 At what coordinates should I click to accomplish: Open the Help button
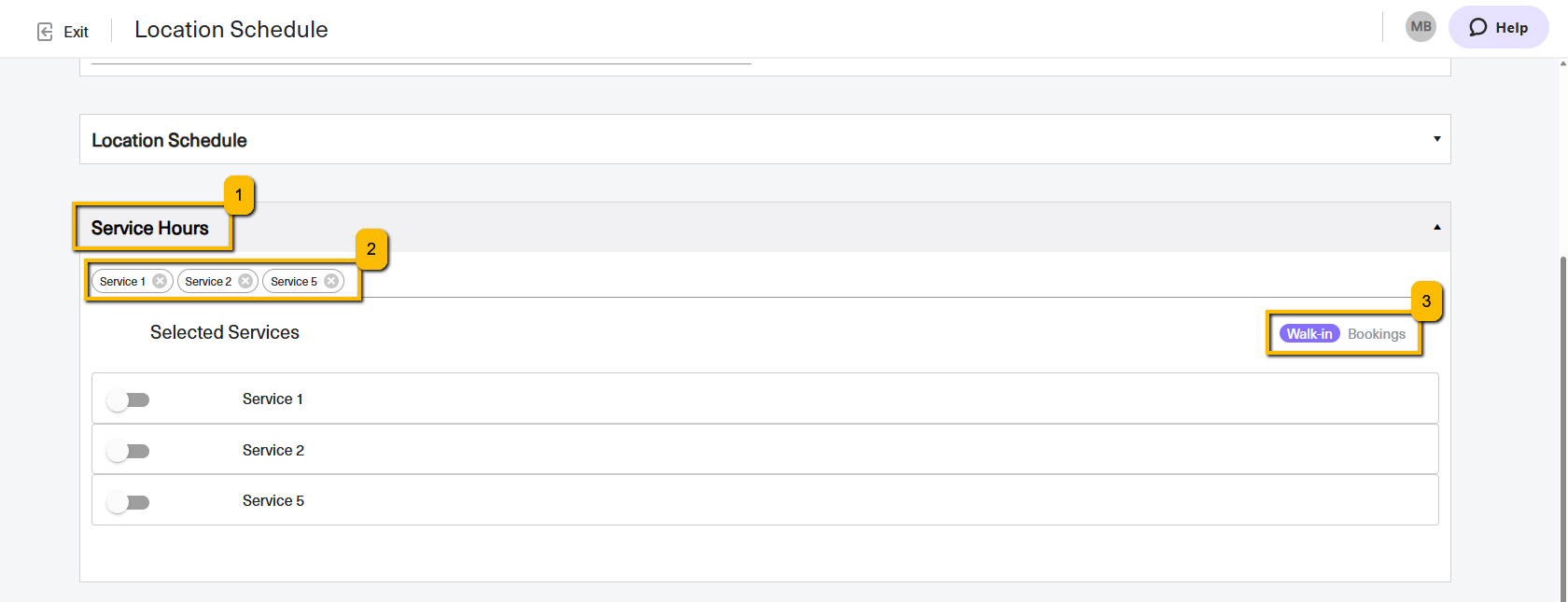(x=1498, y=27)
